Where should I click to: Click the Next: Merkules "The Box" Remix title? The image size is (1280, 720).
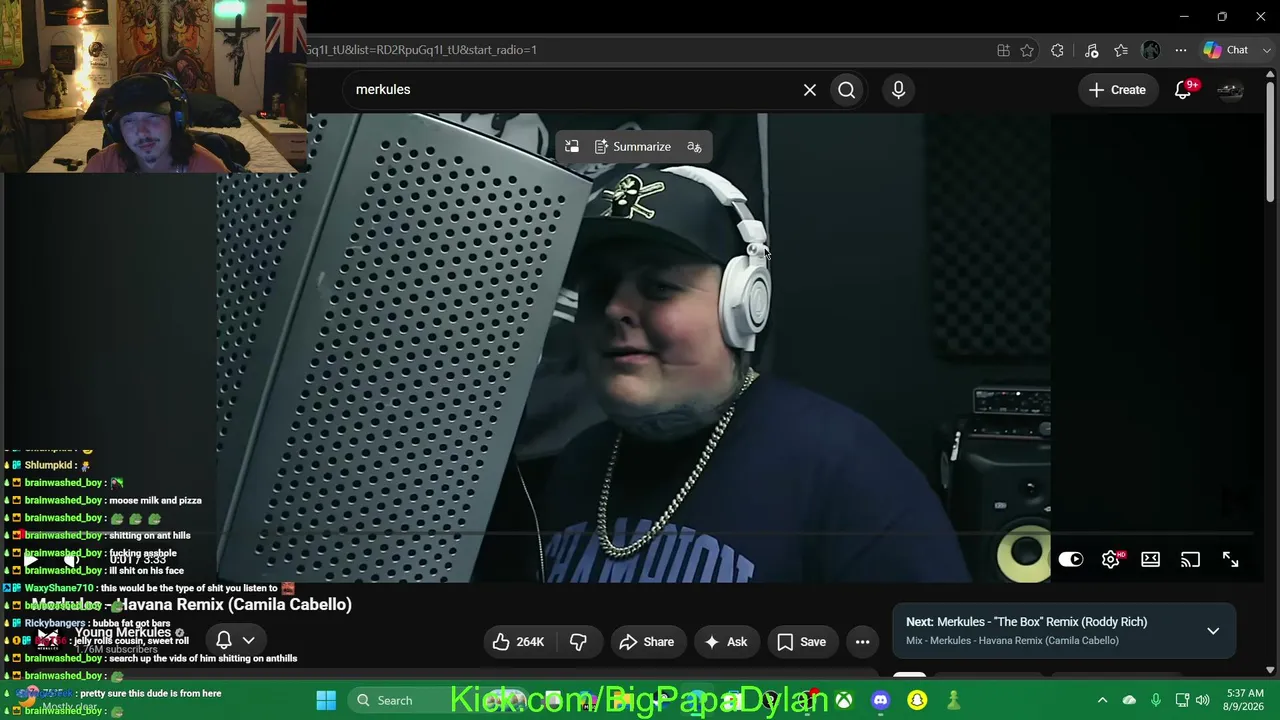(1026, 622)
